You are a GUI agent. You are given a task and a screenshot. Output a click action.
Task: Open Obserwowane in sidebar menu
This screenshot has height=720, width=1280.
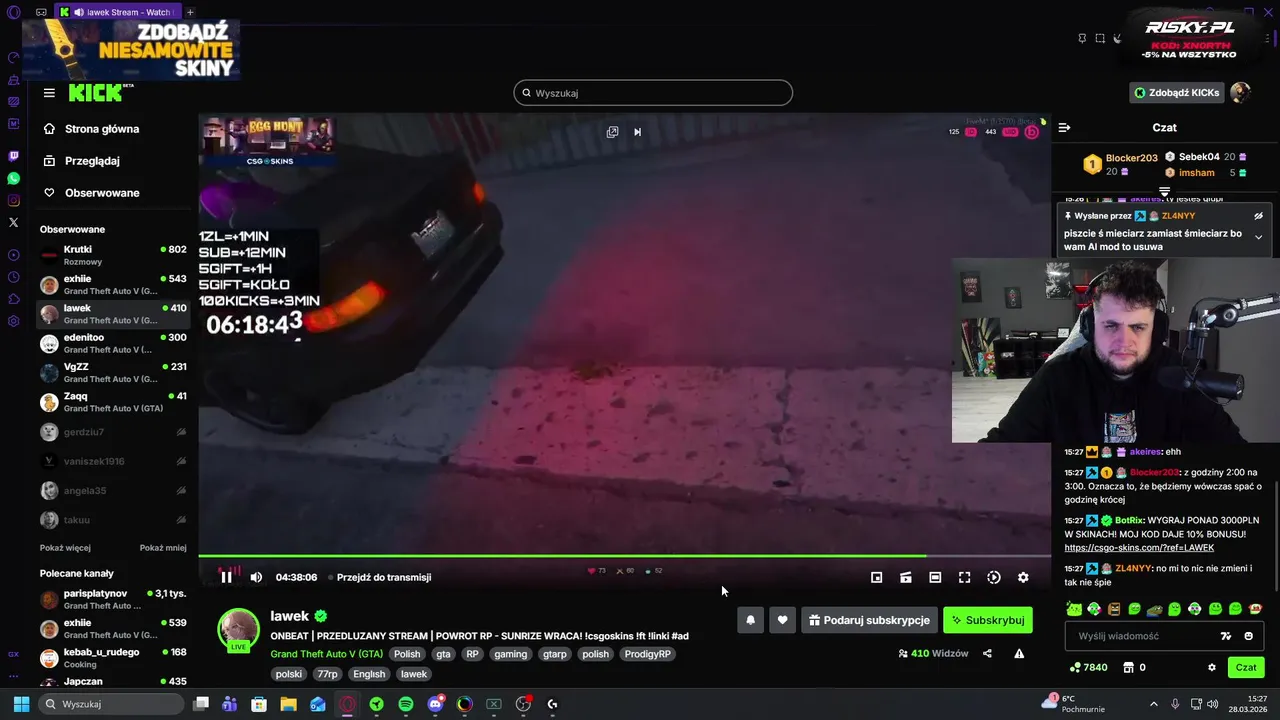click(102, 193)
